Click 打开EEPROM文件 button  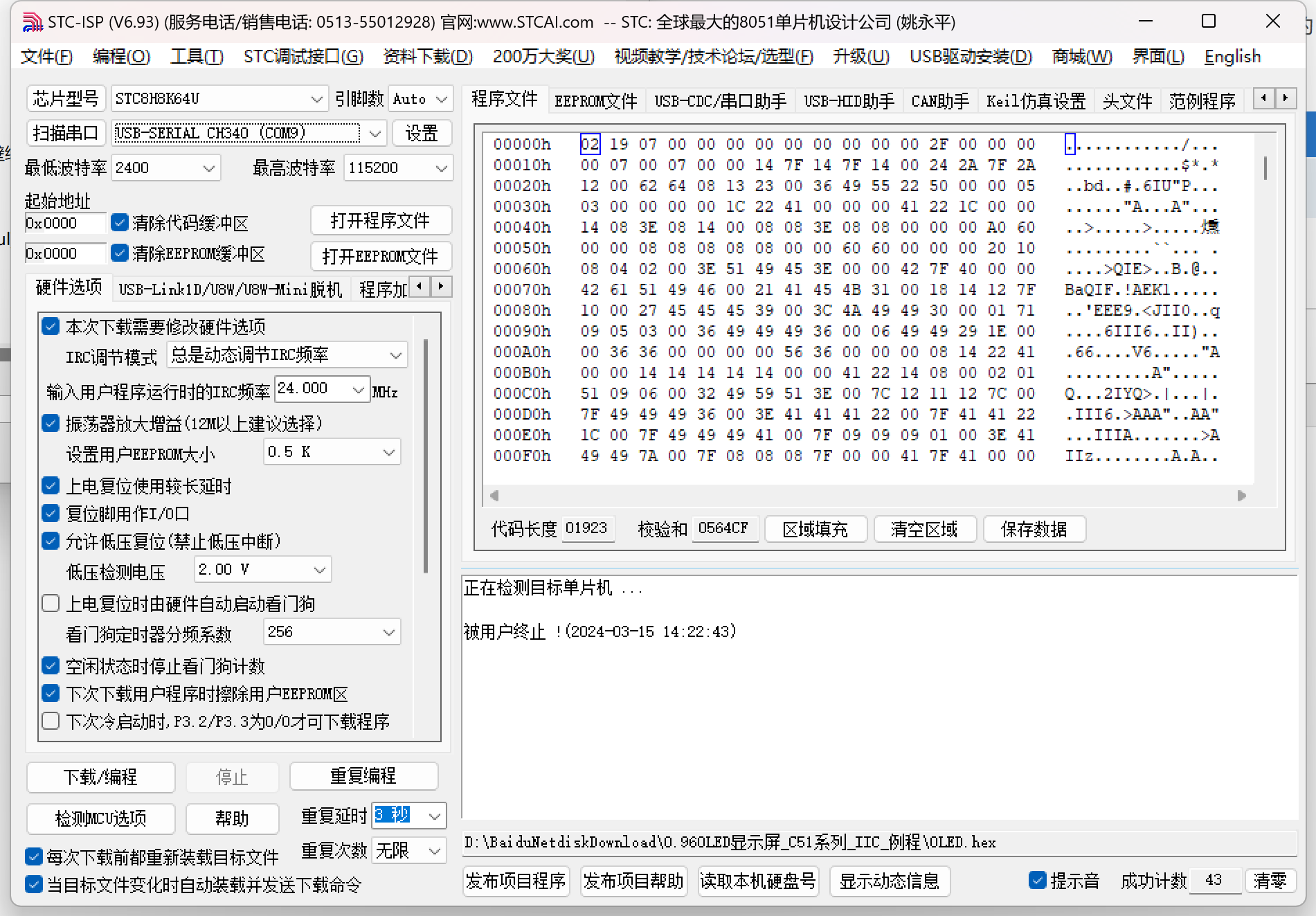point(381,256)
